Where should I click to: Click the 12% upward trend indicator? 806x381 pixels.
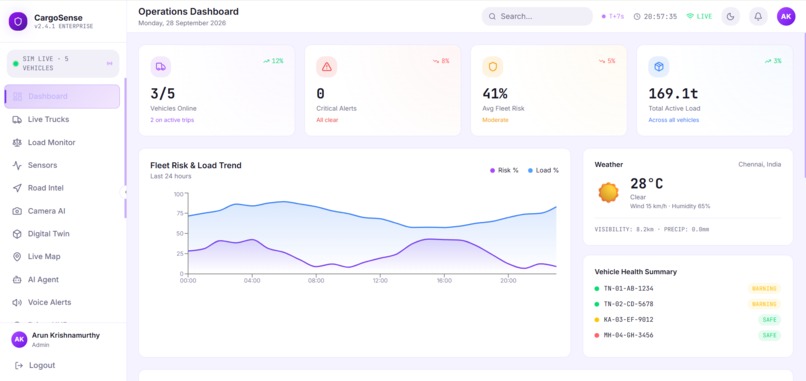pyautogui.click(x=273, y=61)
